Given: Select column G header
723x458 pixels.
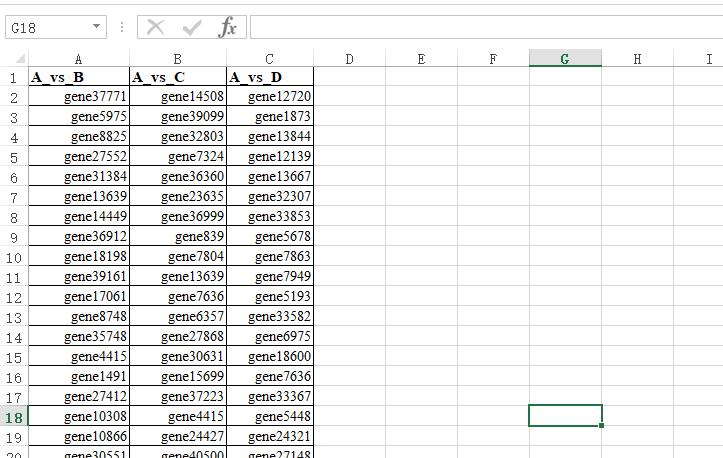Looking at the screenshot, I should click(x=565, y=59).
